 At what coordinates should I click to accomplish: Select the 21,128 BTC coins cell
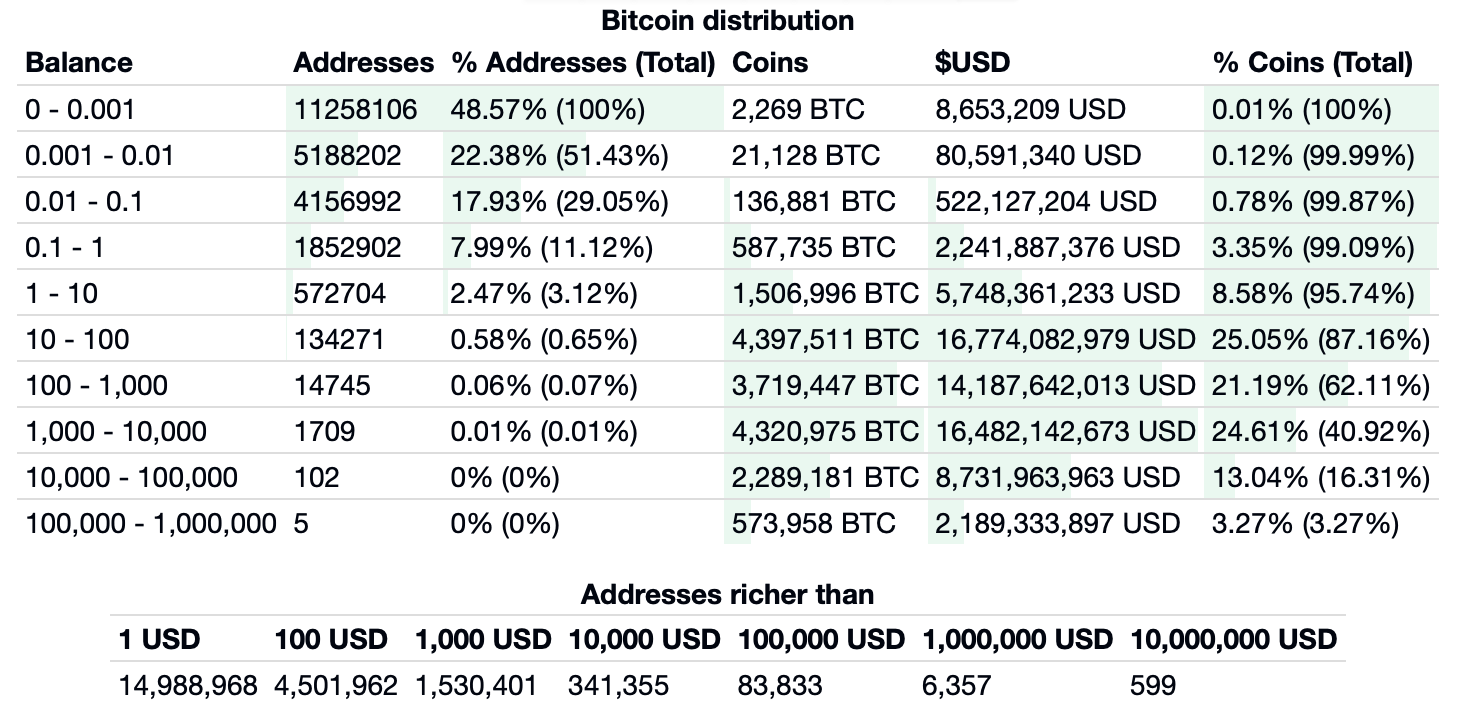[806, 155]
